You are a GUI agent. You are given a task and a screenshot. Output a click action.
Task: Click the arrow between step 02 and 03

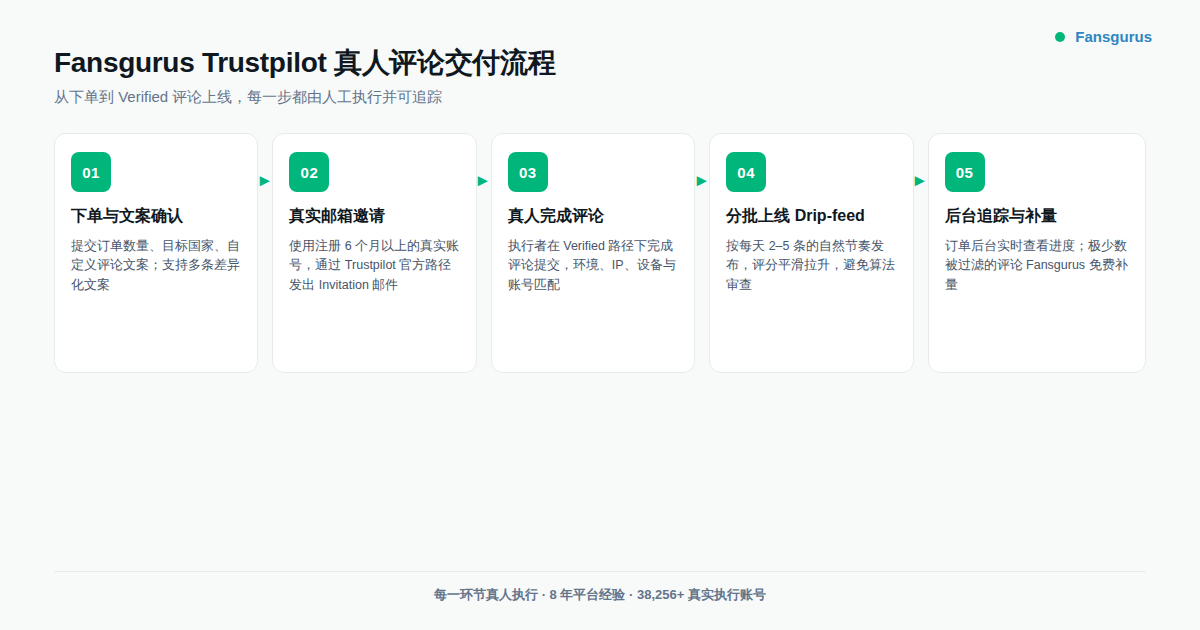(483, 182)
